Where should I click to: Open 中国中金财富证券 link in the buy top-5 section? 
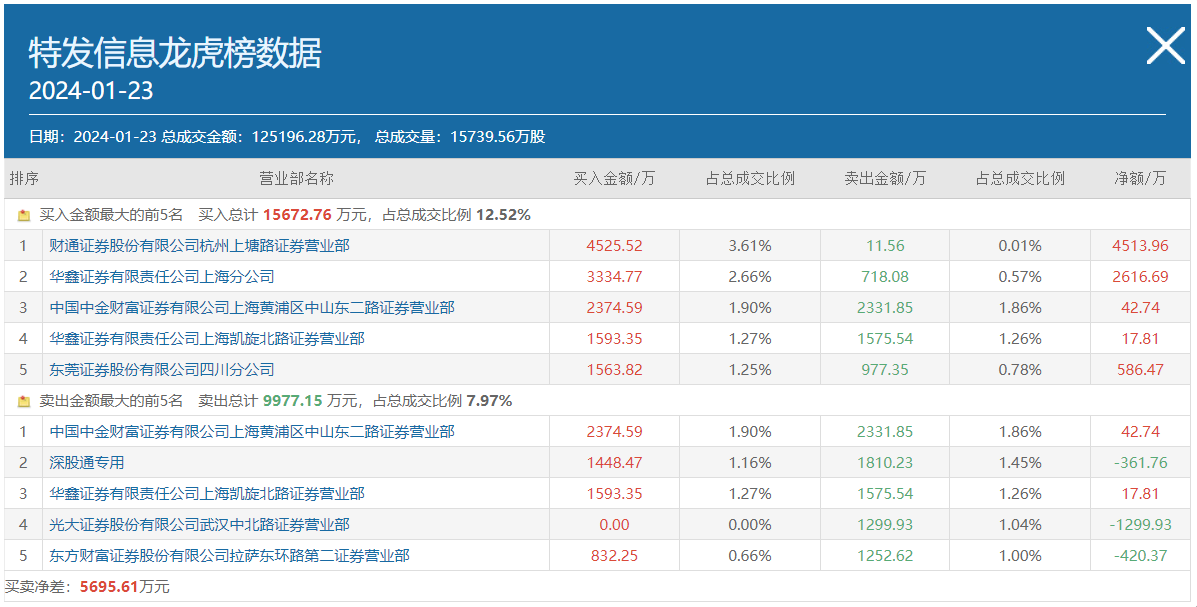click(252, 308)
